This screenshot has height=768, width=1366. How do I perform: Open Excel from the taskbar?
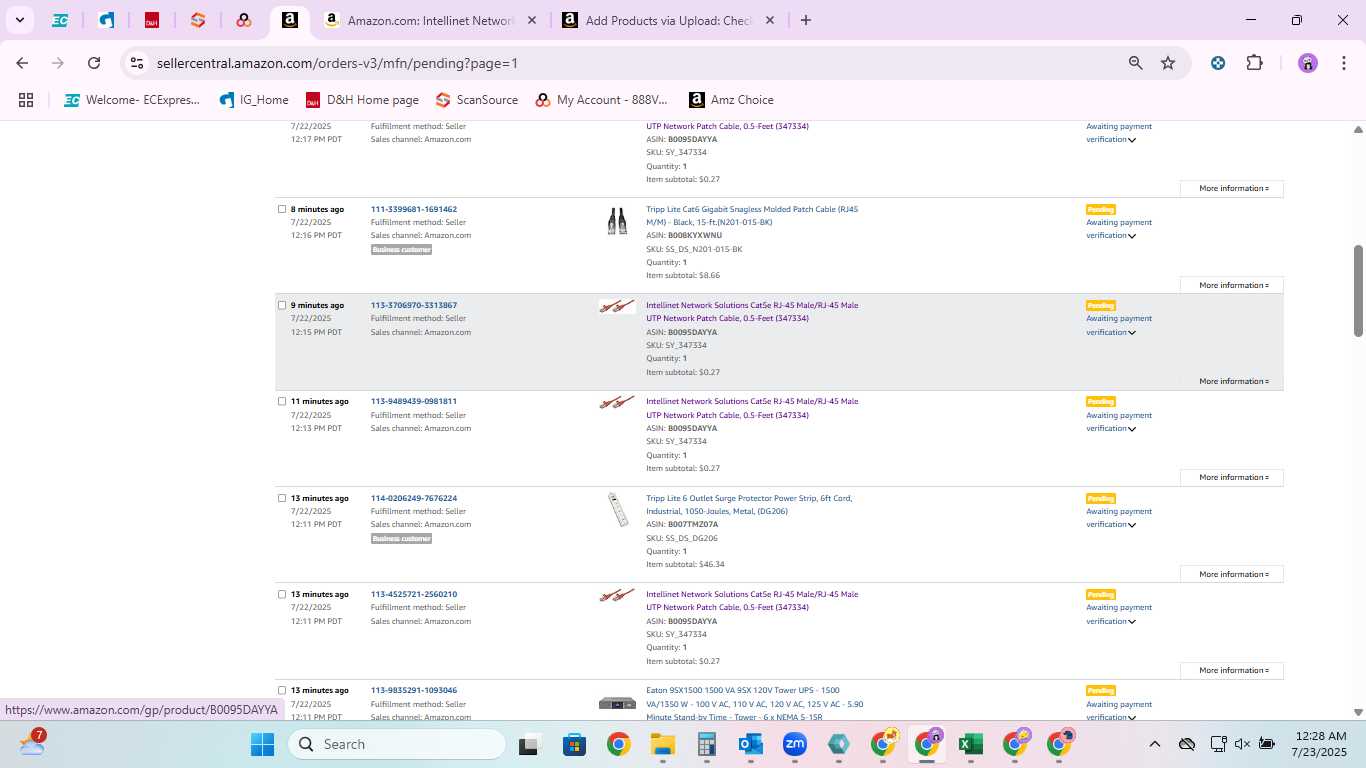[970, 744]
